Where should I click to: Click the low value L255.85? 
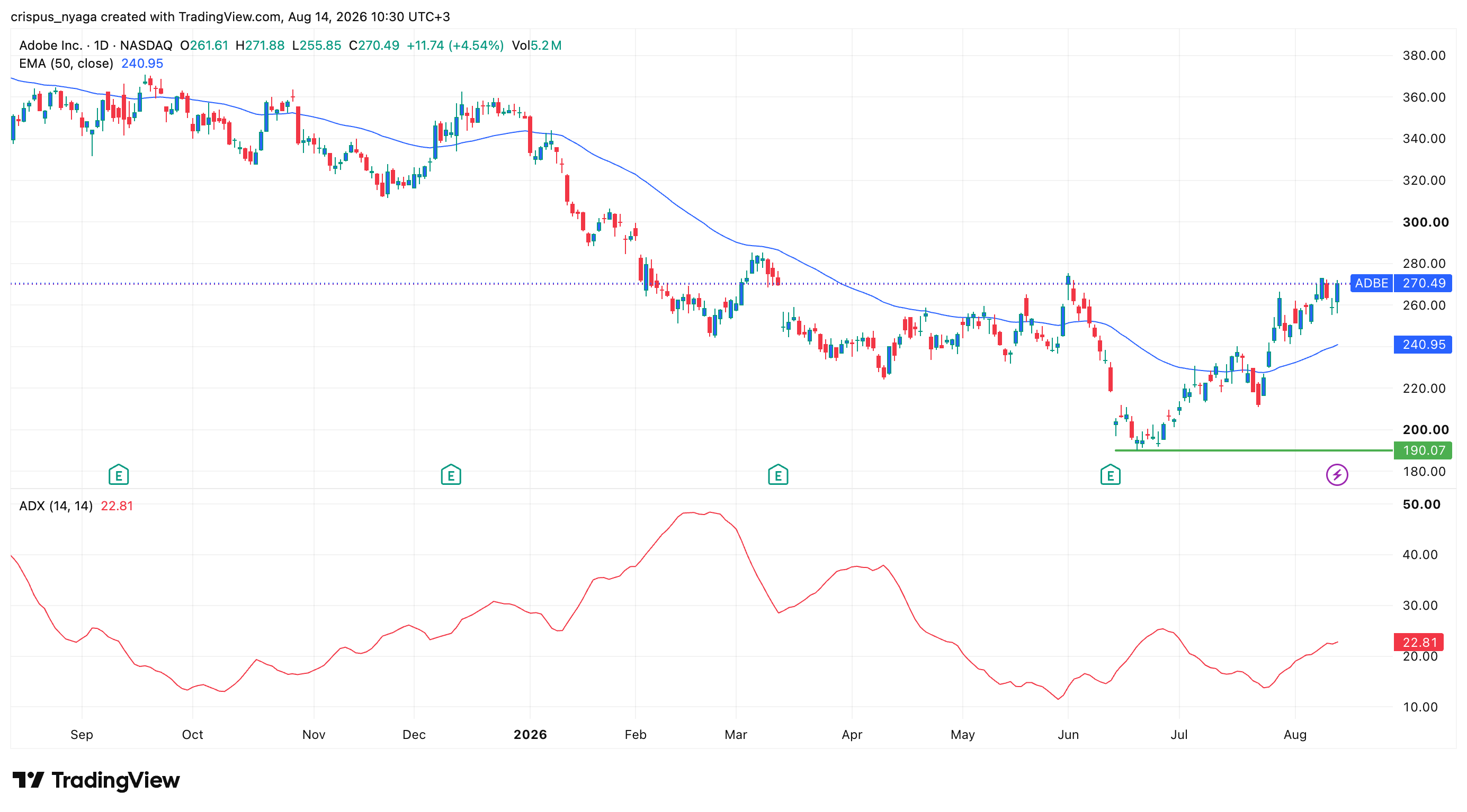317,46
